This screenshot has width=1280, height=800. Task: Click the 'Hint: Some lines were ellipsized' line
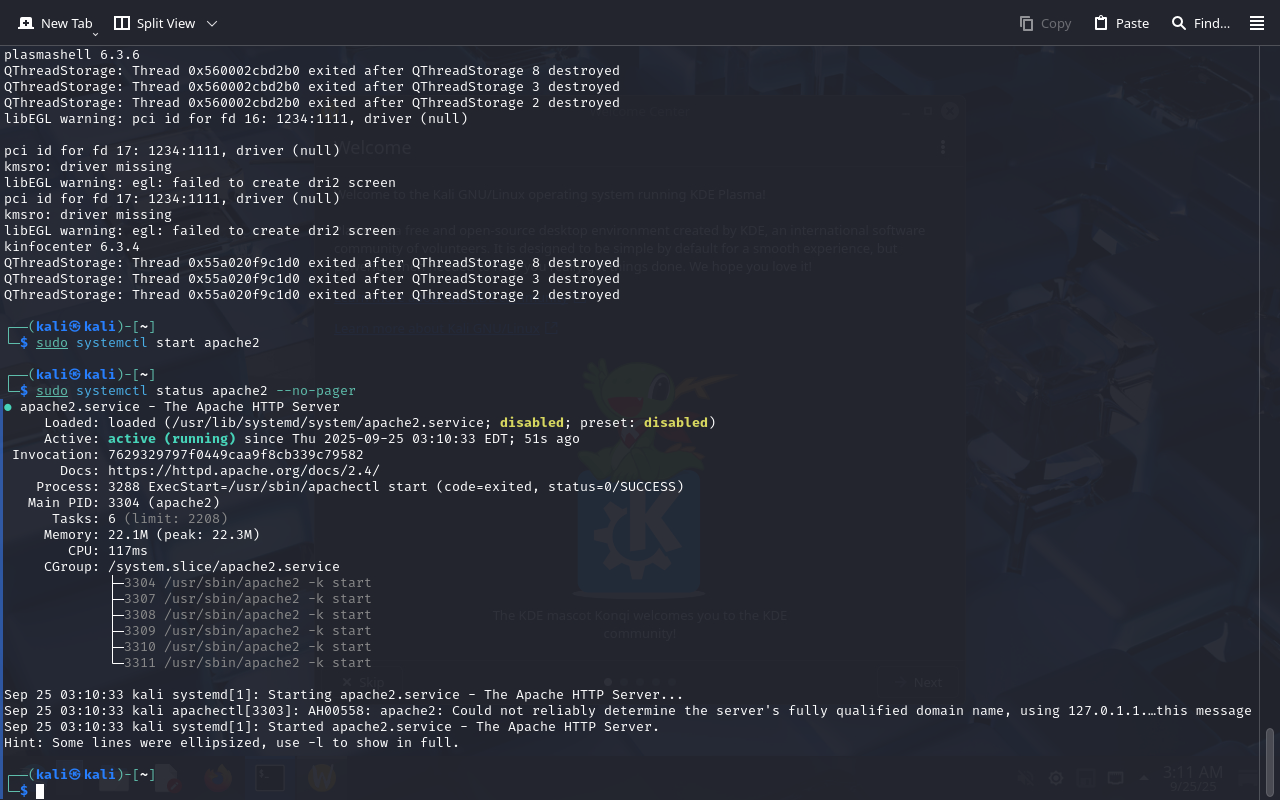pyautogui.click(x=231, y=743)
